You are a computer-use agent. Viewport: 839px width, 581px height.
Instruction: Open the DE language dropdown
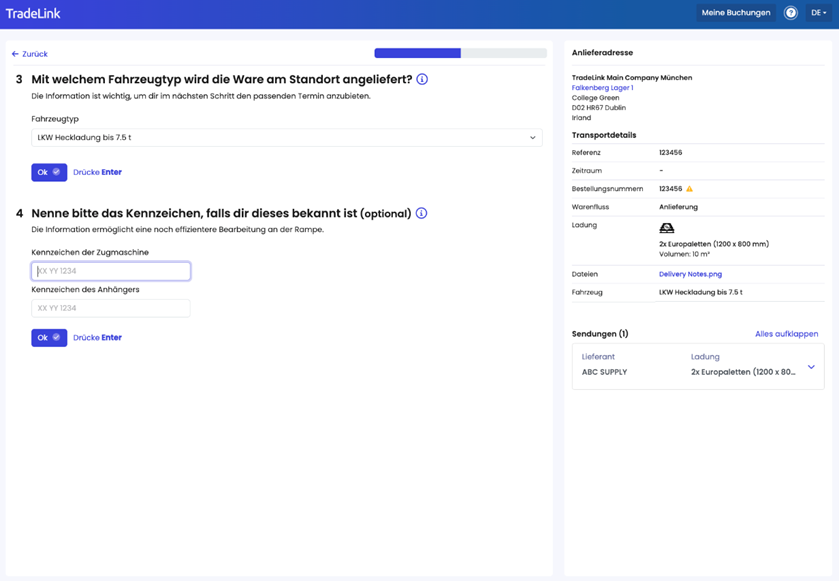[818, 13]
